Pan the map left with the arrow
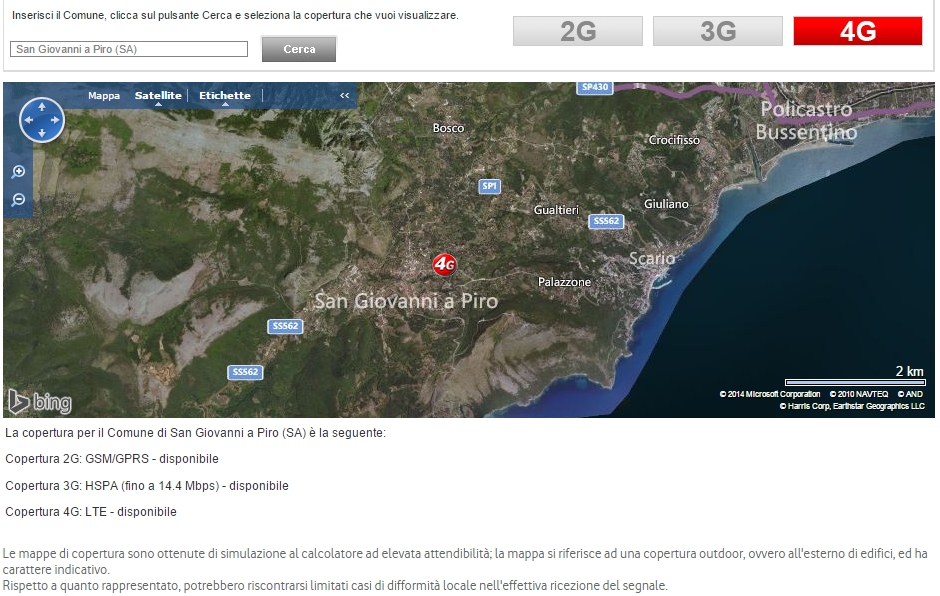 [x=27, y=120]
